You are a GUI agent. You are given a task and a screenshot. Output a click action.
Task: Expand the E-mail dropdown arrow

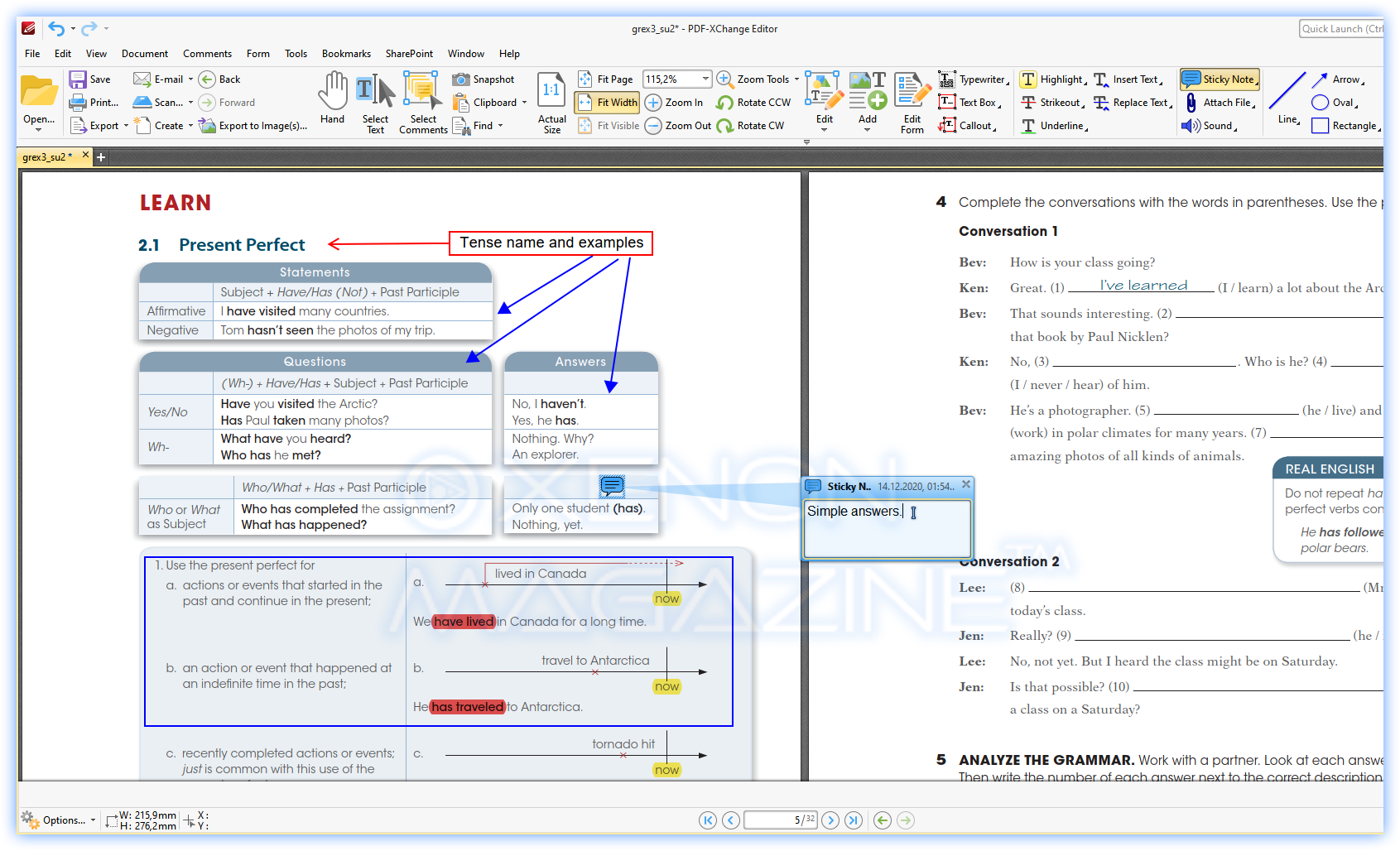tap(190, 79)
